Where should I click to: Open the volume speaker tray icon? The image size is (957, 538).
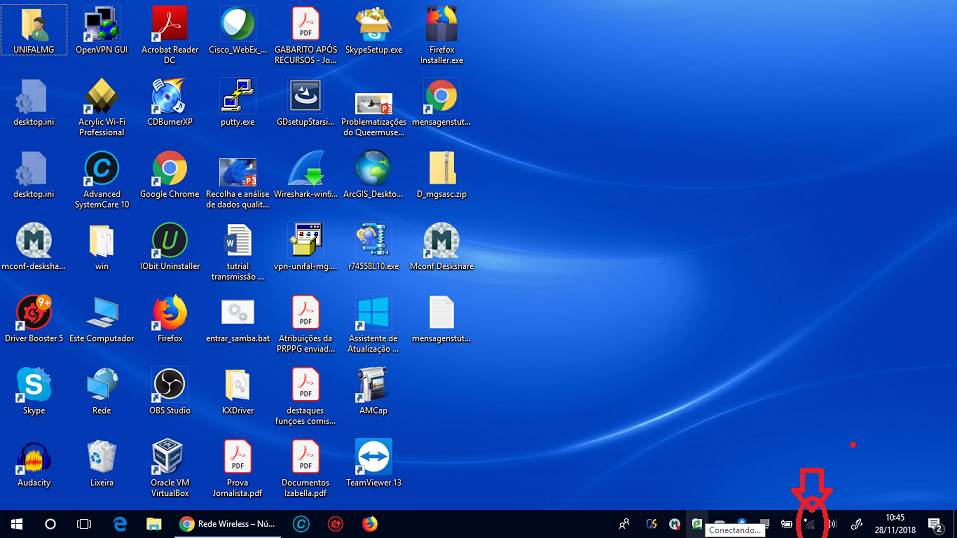coord(832,524)
